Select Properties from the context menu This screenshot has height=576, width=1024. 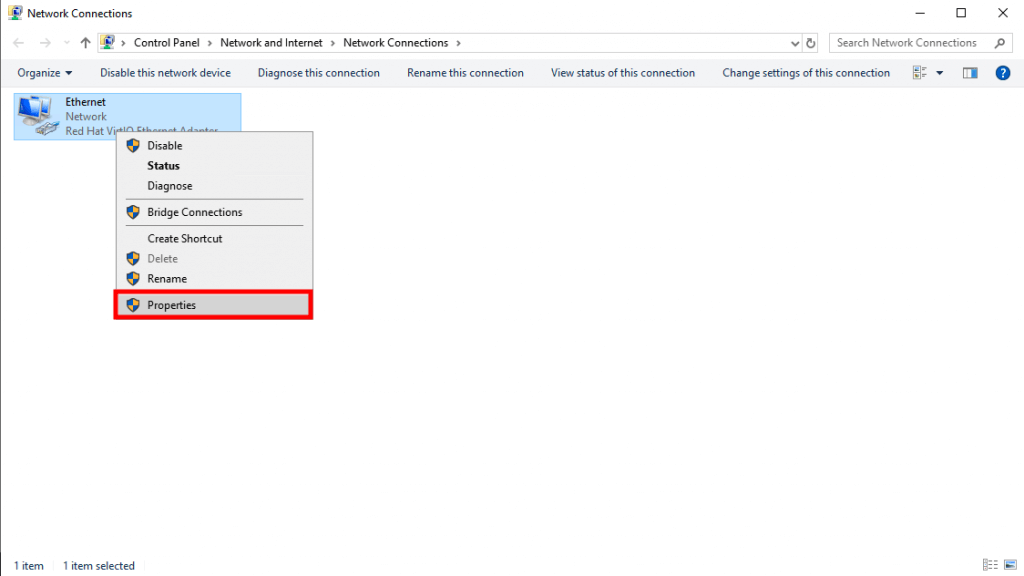[x=172, y=305]
